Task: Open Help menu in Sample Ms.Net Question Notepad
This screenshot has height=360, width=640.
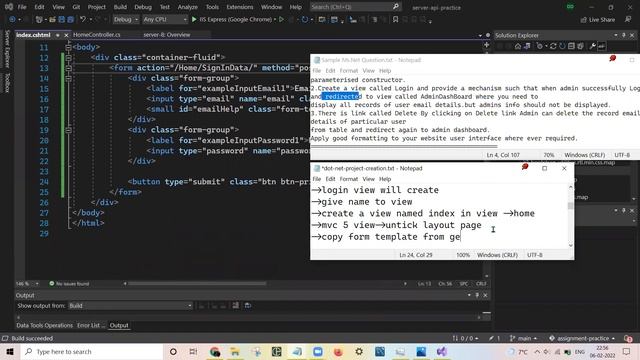Action: pos(385,71)
